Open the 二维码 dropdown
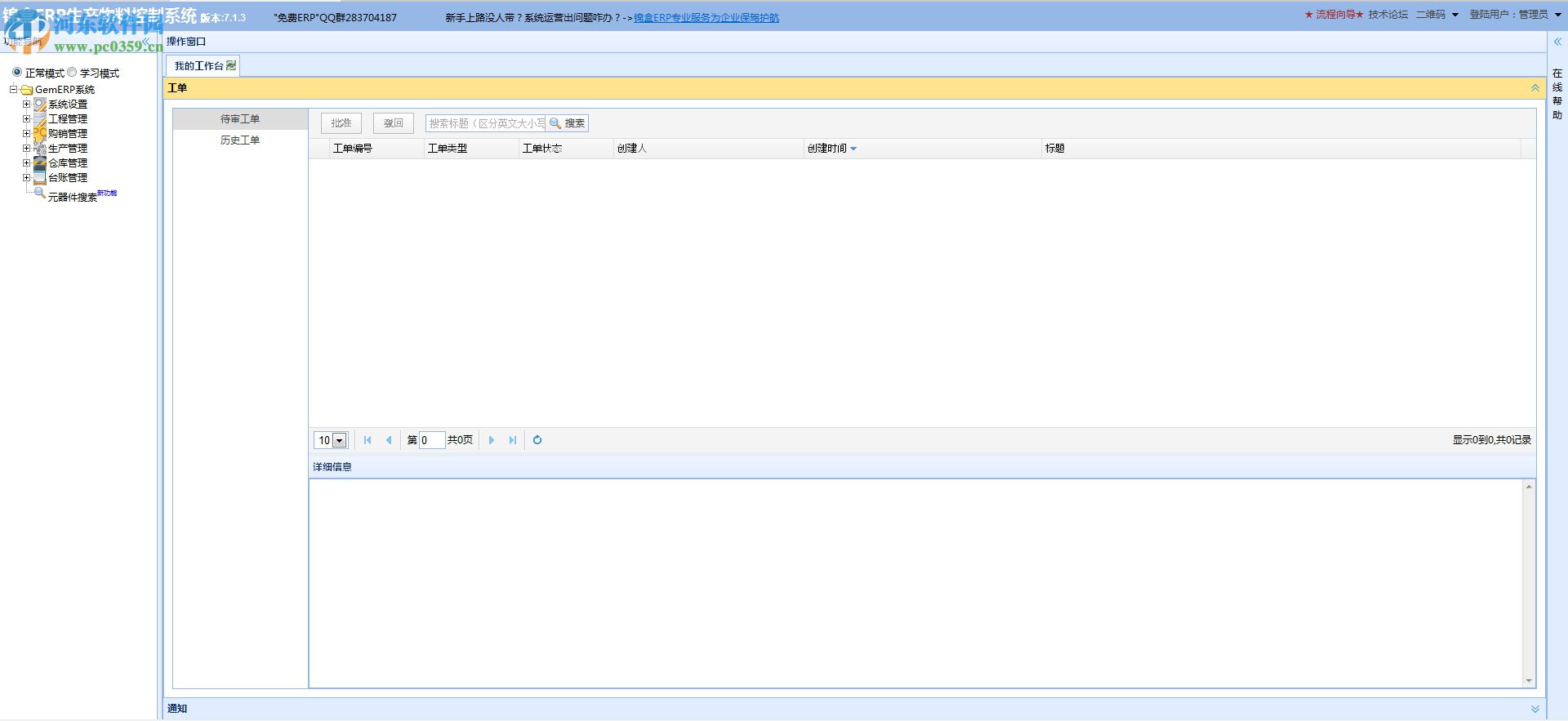The height and width of the screenshot is (721, 1568). pyautogui.click(x=1437, y=15)
